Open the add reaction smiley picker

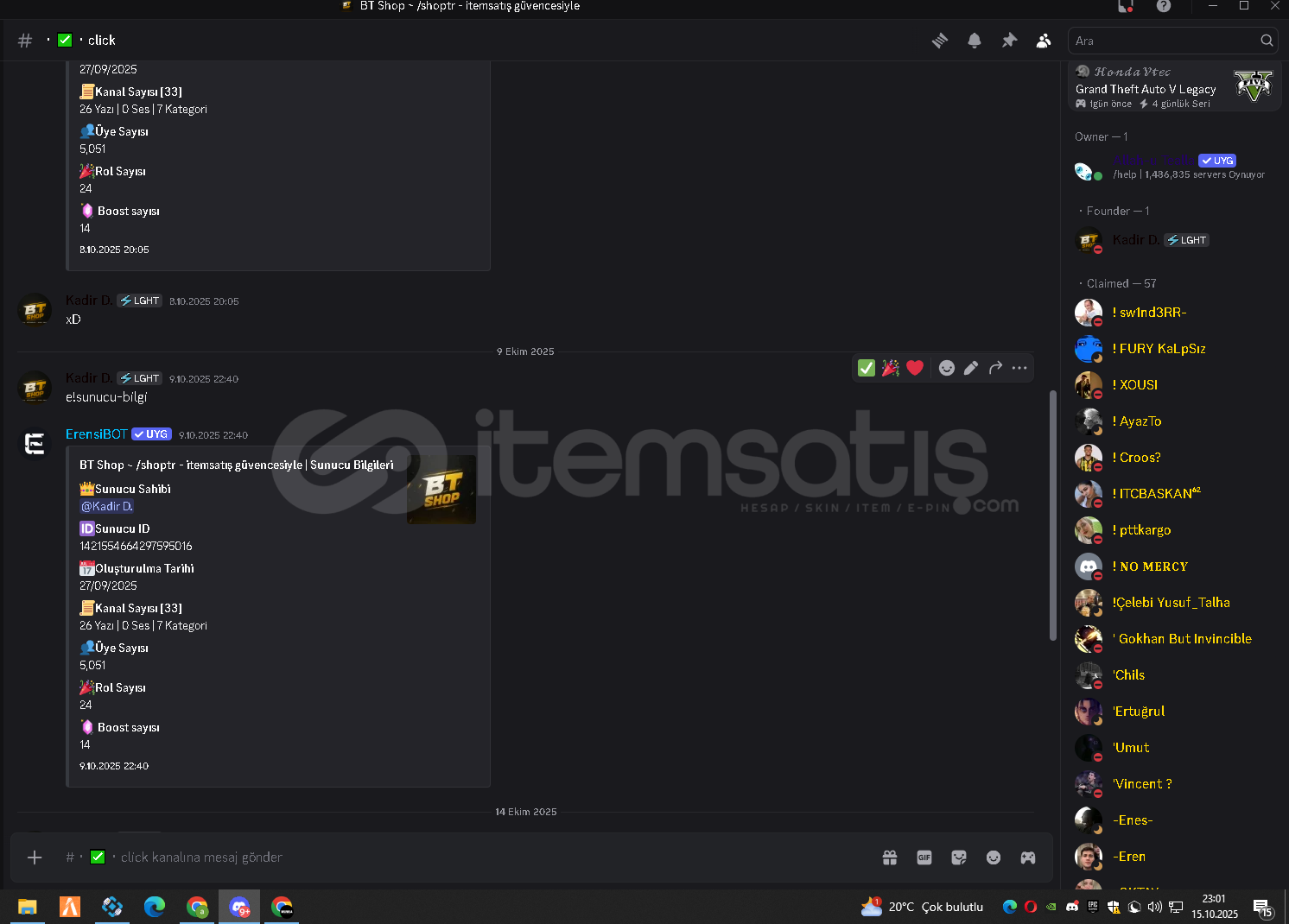947,368
